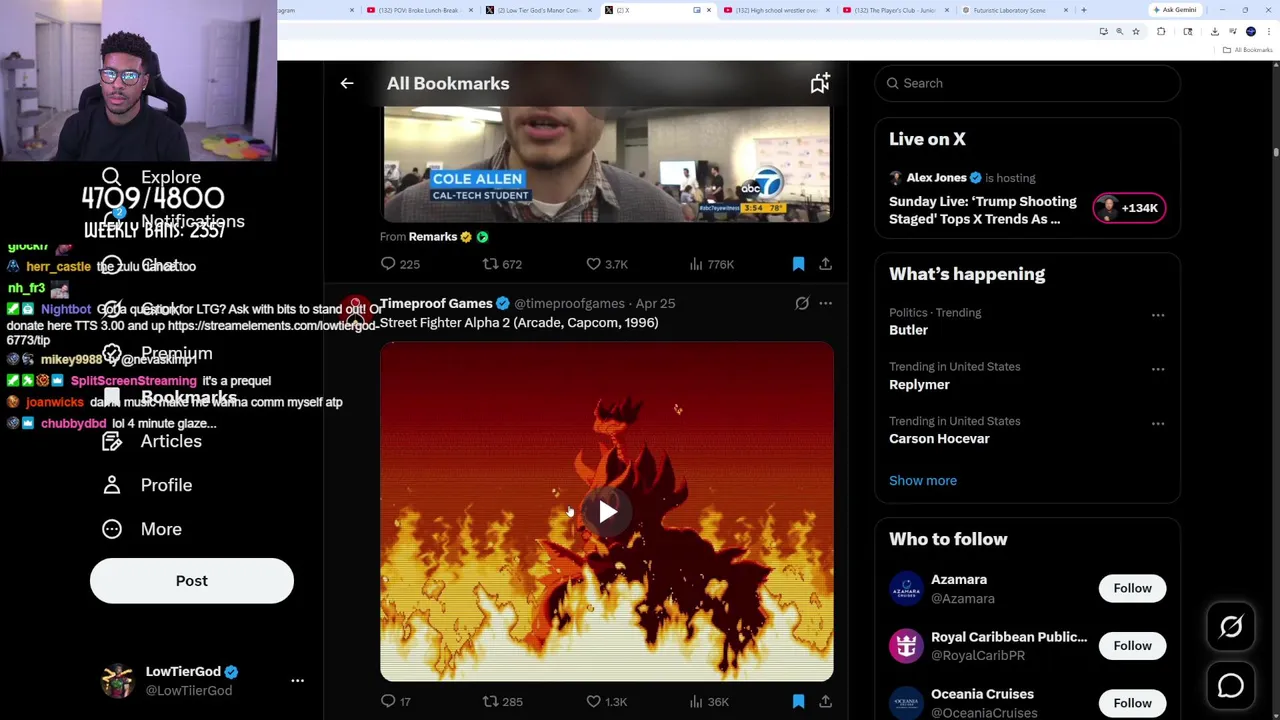This screenshot has height=720, width=1280.
Task: Repost the post with 672 reposts
Action: pos(502,264)
